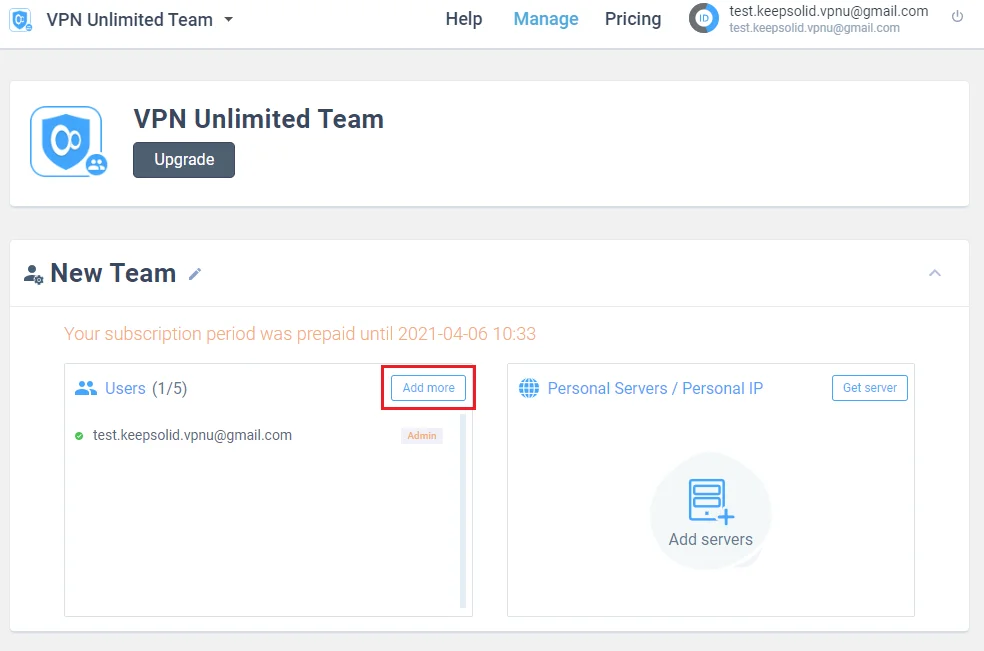984x651 pixels.
Task: Select user test.keepsolid.vpnu@gmail.com in list
Action: (x=192, y=435)
